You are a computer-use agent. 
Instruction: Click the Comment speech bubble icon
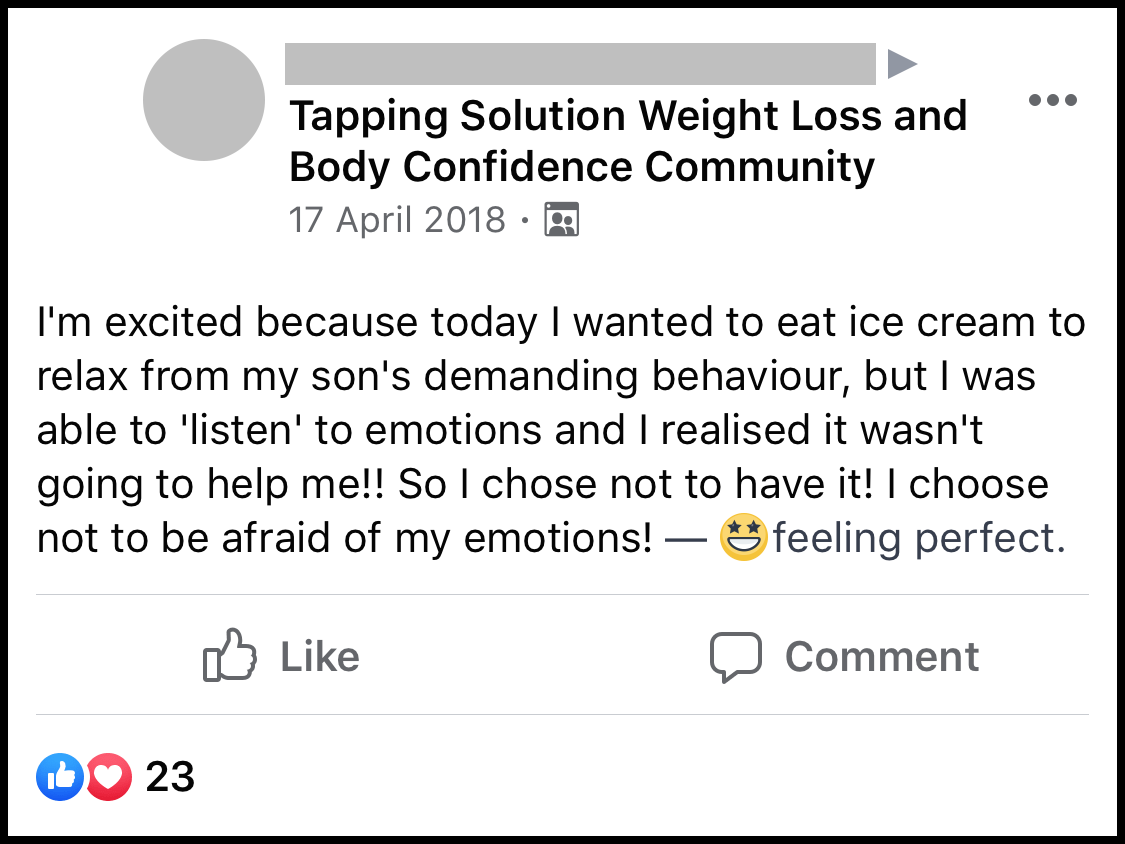pyautogui.click(x=736, y=656)
